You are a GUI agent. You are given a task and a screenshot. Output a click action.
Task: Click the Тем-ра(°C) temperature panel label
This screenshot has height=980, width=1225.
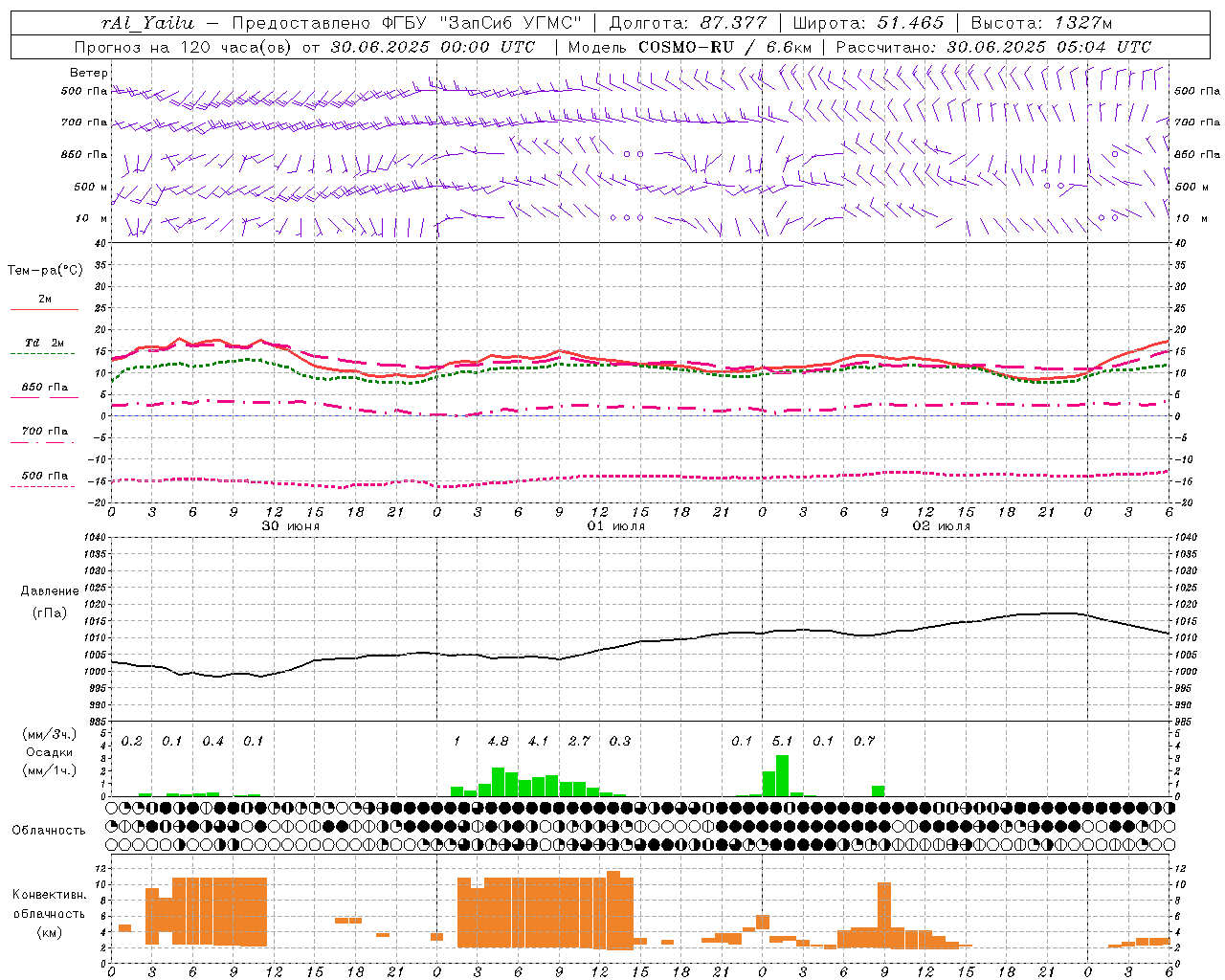click(45, 271)
